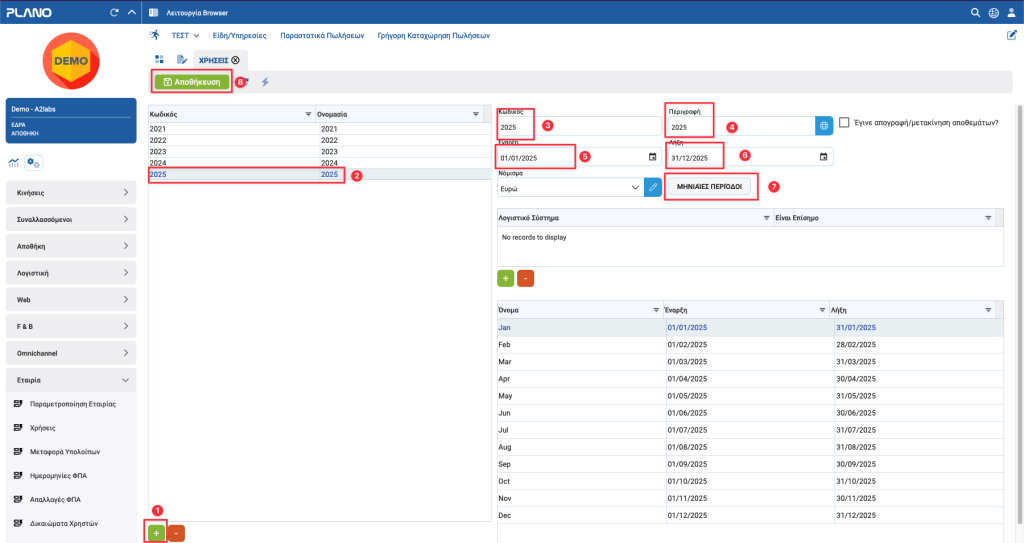Image resolution: width=1024 pixels, height=543 pixels.
Task: Open the search magnifier icon at top right
Action: (975, 12)
